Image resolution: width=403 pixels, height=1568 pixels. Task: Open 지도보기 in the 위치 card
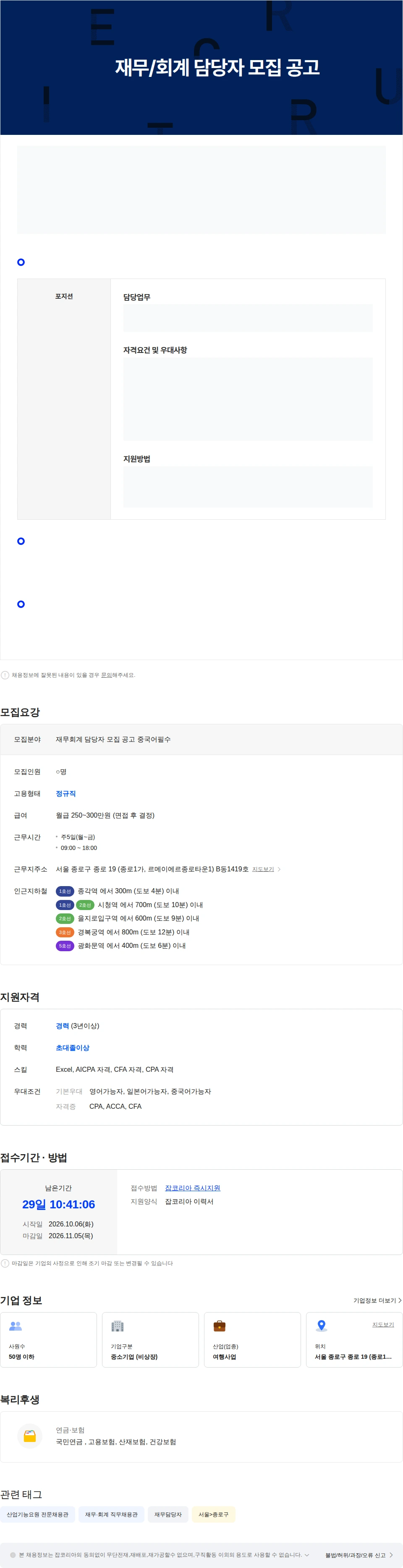(x=383, y=1324)
